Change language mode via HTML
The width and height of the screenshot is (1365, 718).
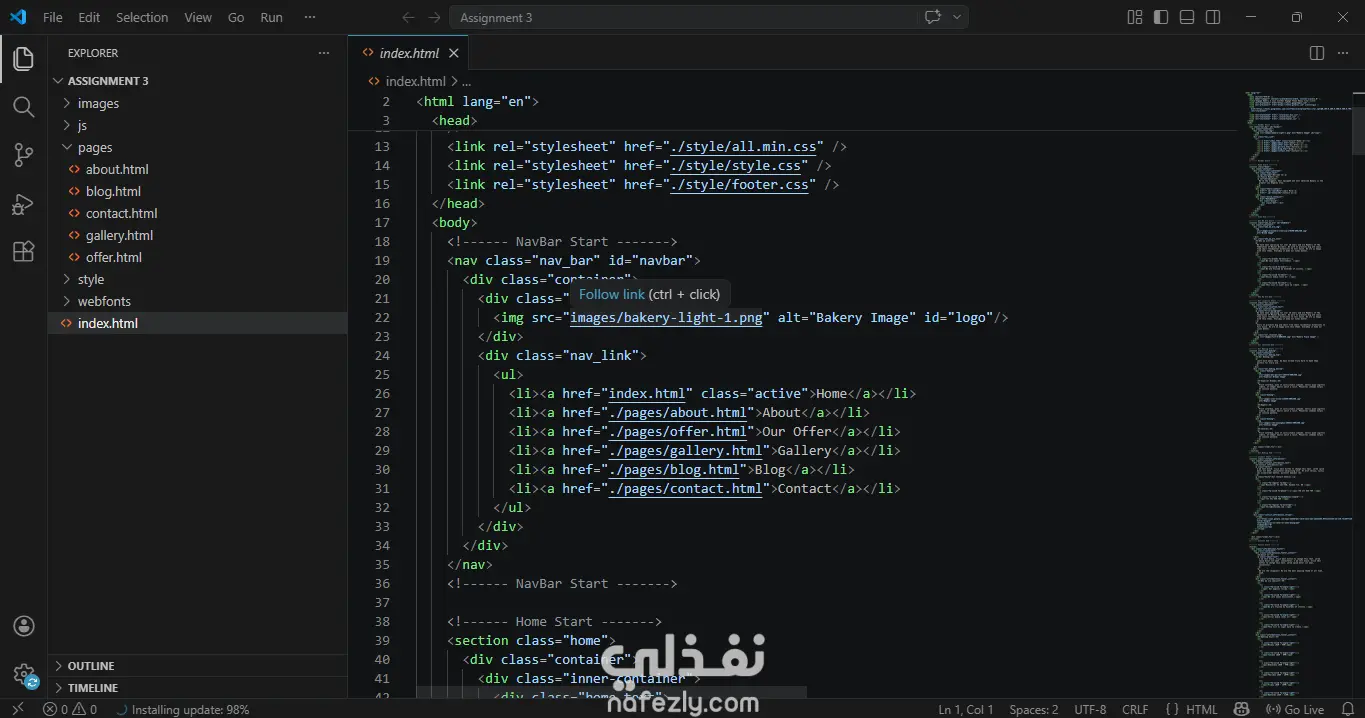pos(1202,709)
